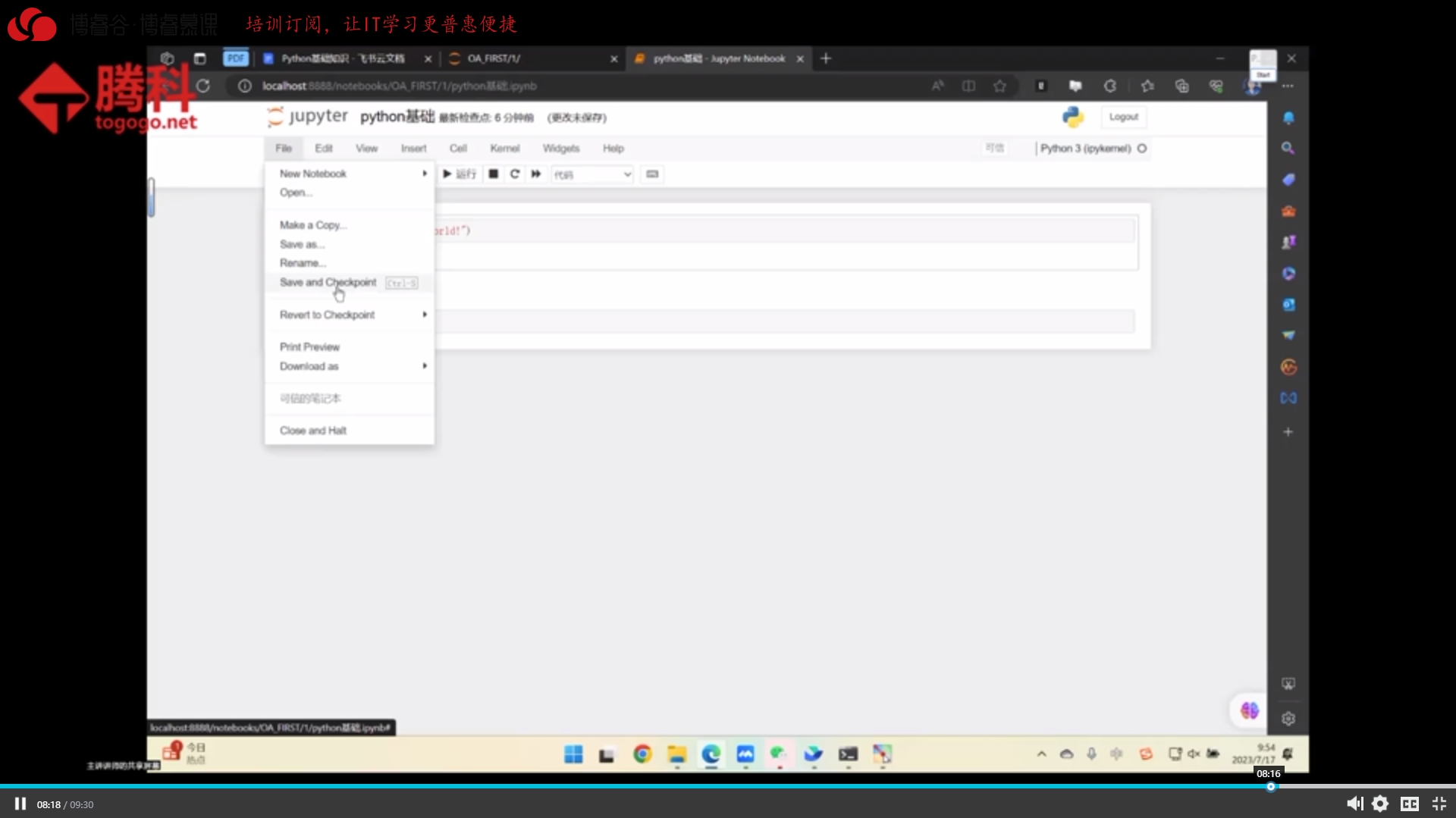Select Make a Copy... option
The image size is (1456, 818).
click(x=349, y=225)
